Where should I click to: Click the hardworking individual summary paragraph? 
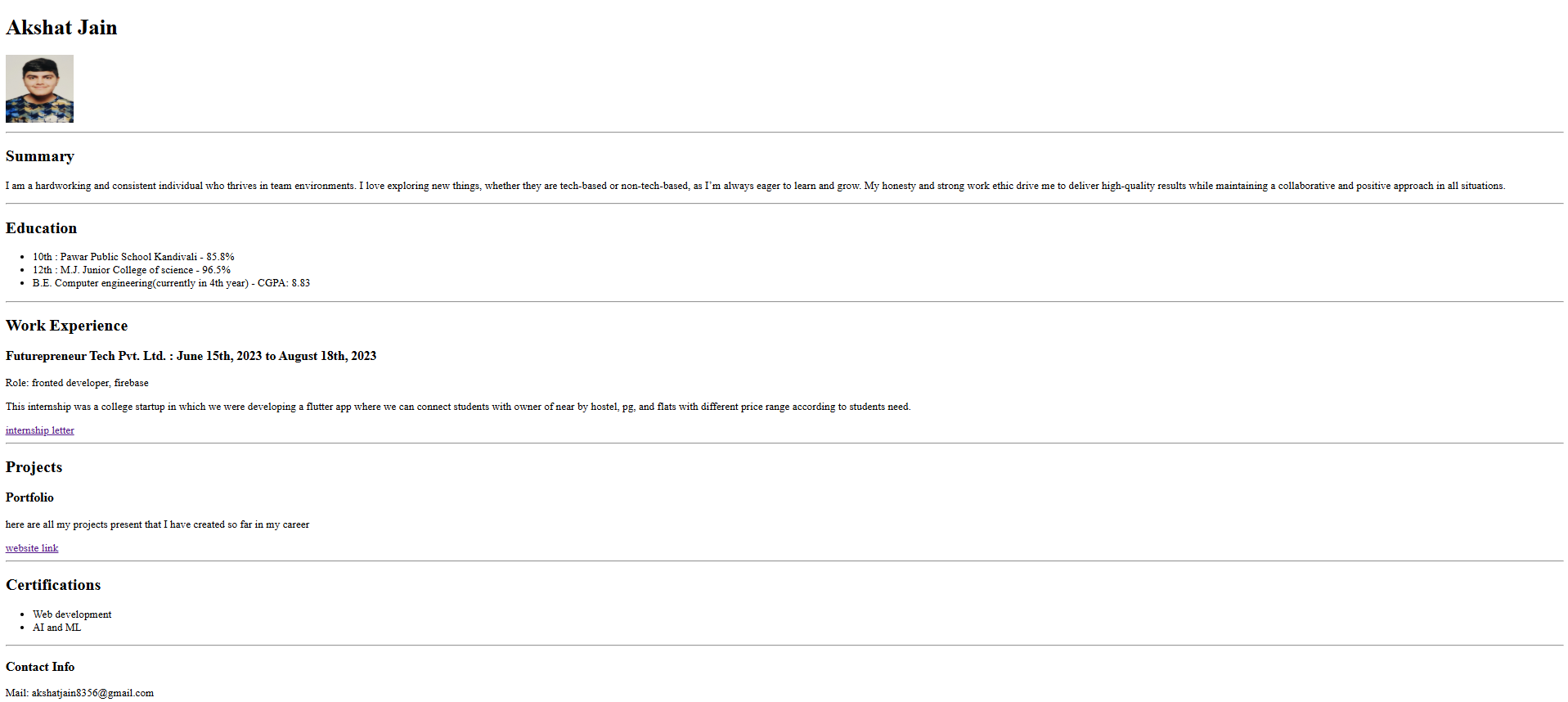[x=754, y=186]
